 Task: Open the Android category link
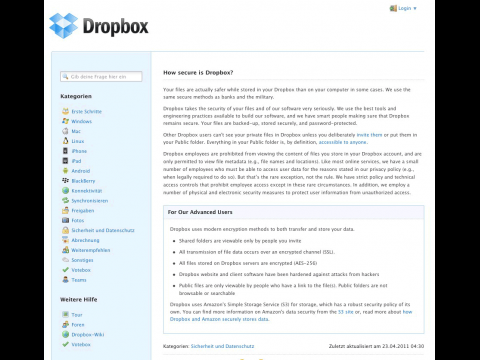pyautogui.click(x=81, y=171)
